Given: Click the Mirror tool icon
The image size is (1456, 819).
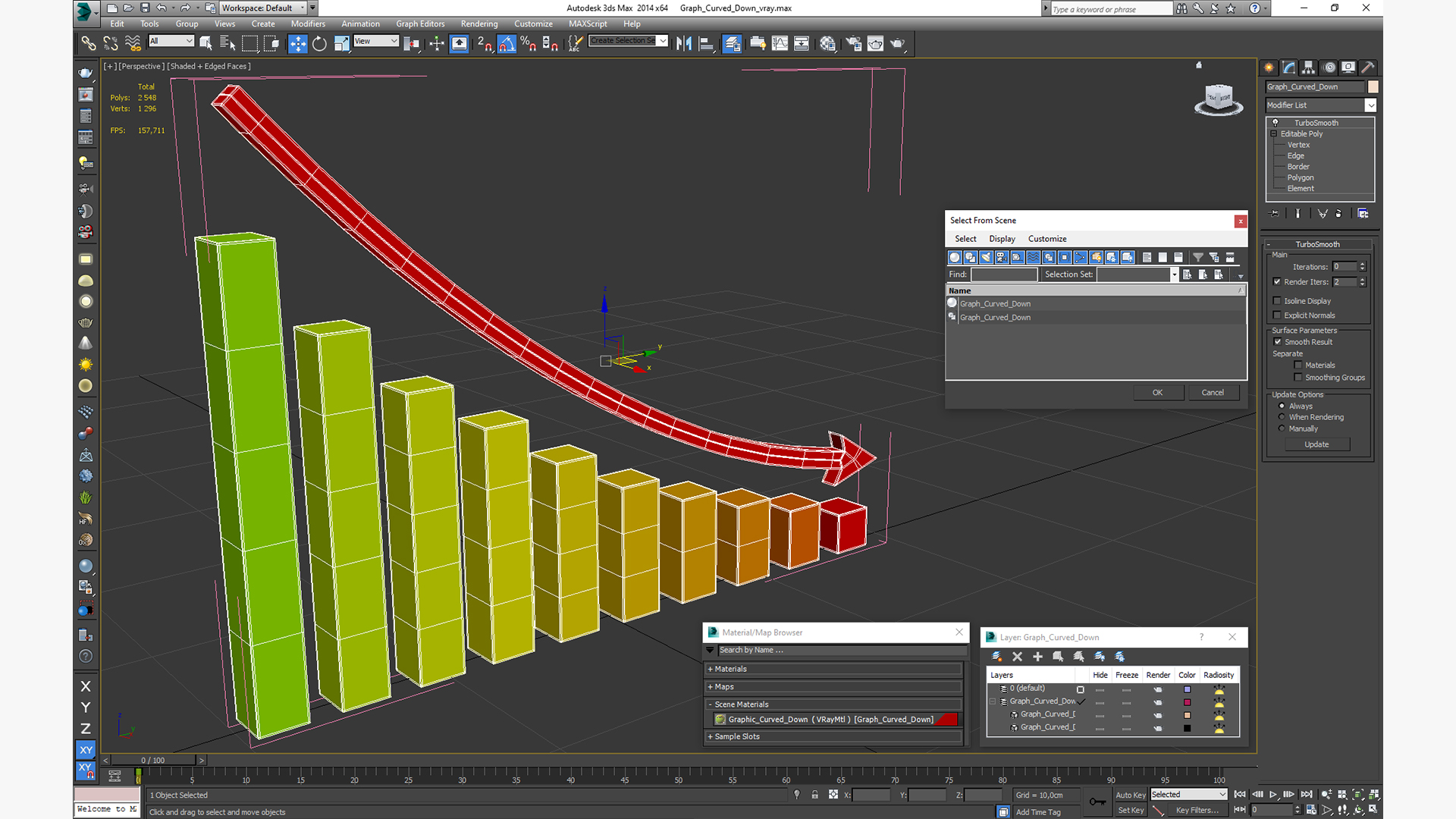Looking at the screenshot, I should (684, 44).
